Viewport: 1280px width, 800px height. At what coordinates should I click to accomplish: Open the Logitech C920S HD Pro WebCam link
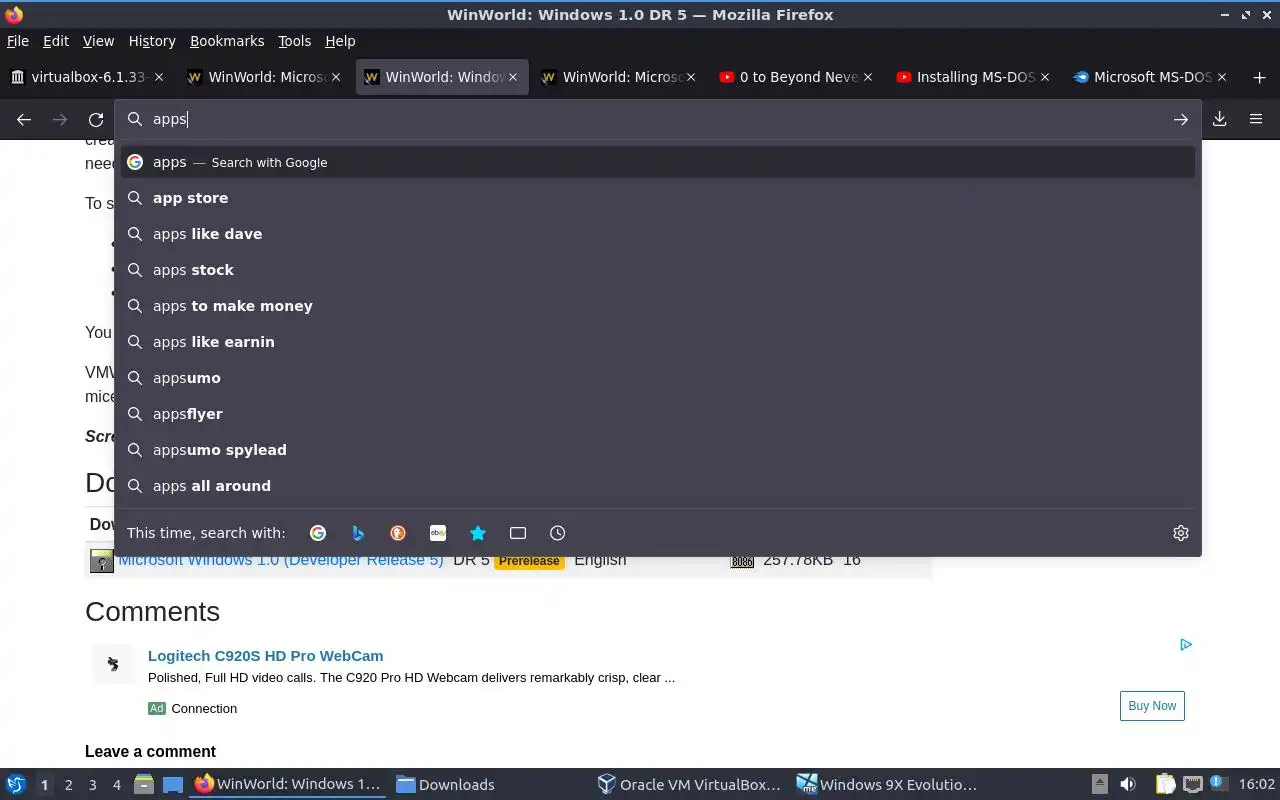(x=265, y=656)
